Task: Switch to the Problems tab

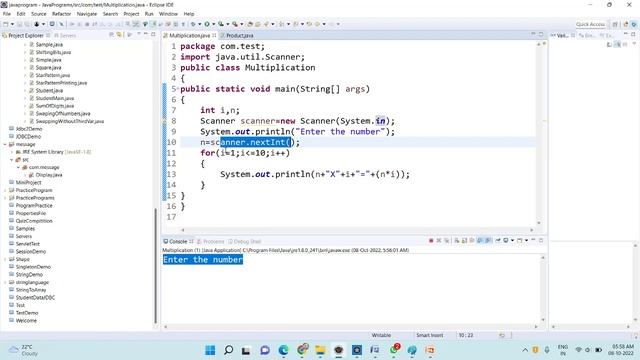Action: [x=210, y=241]
